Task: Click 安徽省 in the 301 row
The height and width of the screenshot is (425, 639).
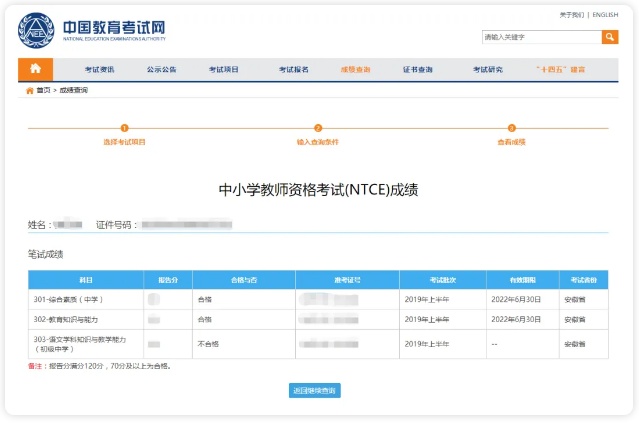Action: 575,299
